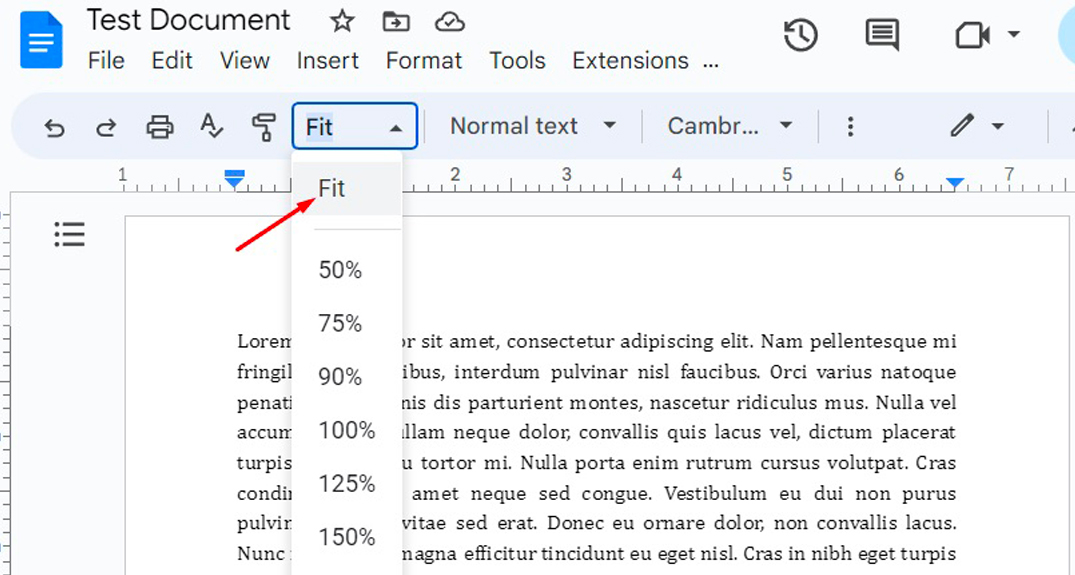Image resolution: width=1075 pixels, height=575 pixels.
Task: Open the comments icon
Action: click(x=882, y=34)
